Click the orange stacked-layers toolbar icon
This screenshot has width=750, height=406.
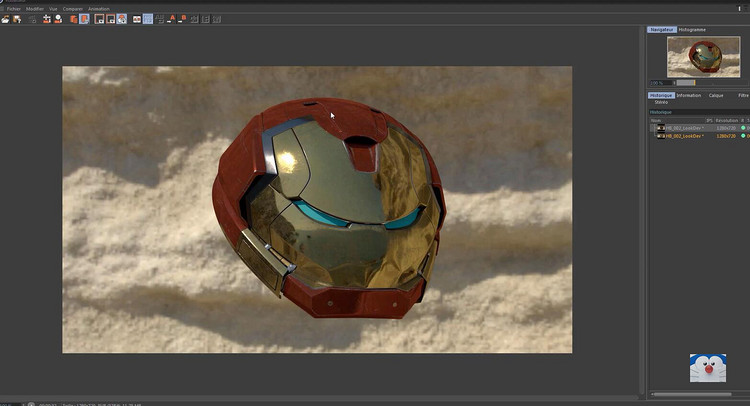pyautogui.click(x=74, y=19)
